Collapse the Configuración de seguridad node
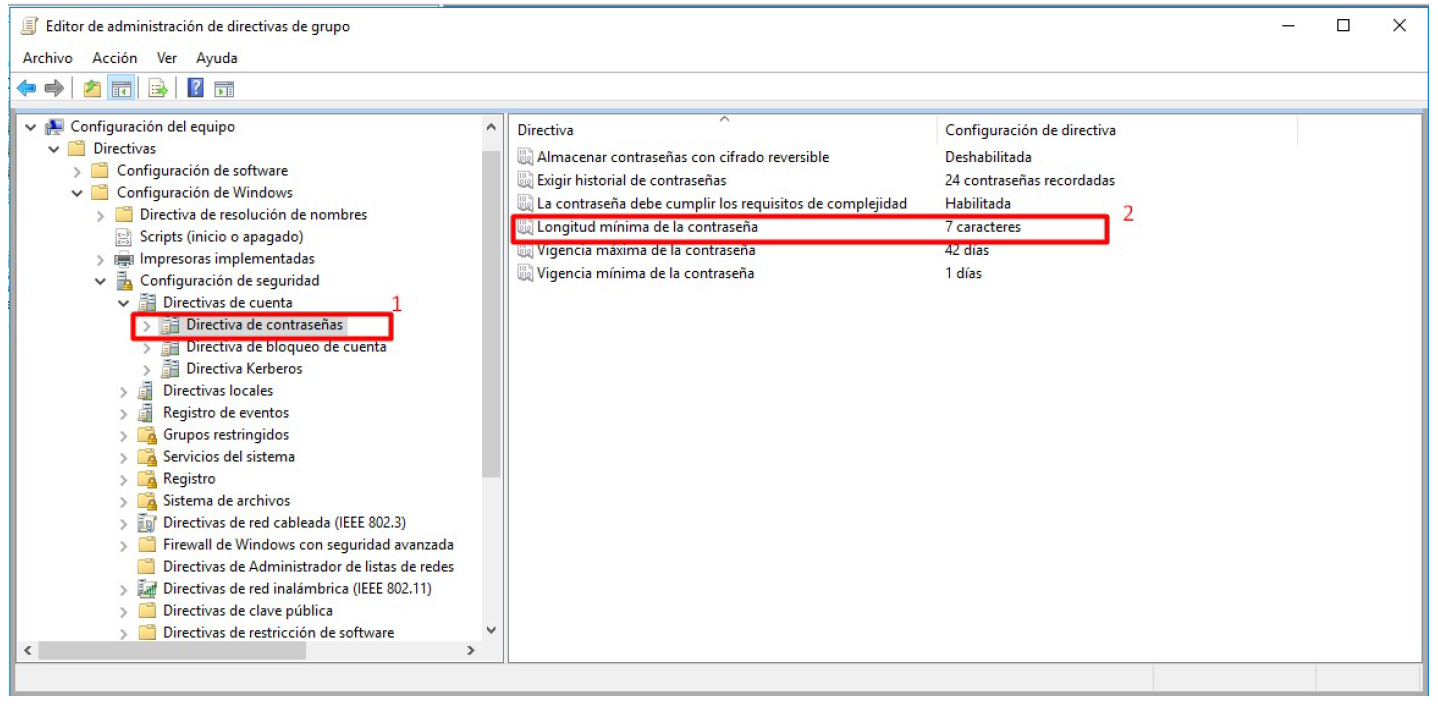Screen dimensions: 1438x708 100,281
